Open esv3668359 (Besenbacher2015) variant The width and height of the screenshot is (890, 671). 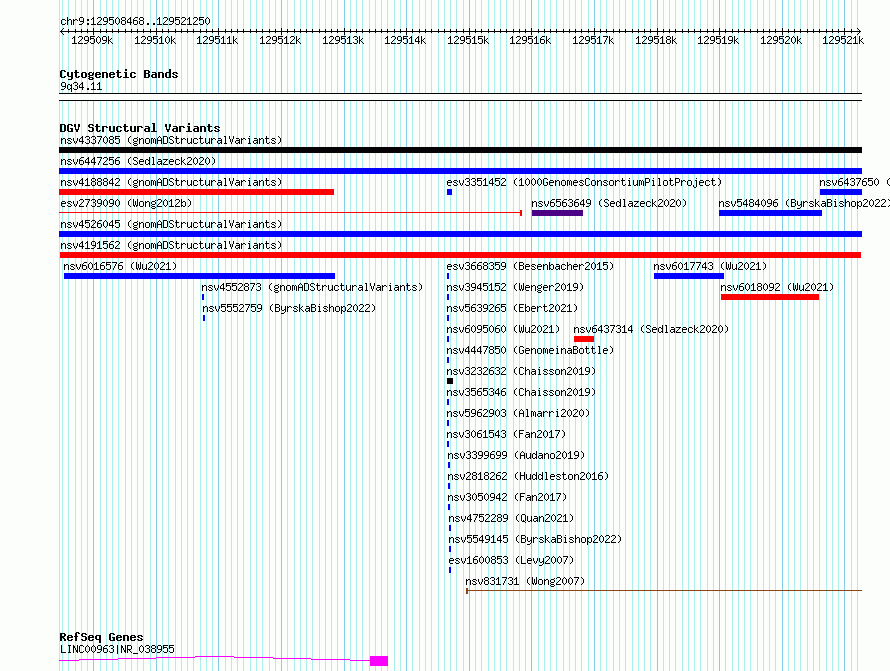tap(530, 266)
